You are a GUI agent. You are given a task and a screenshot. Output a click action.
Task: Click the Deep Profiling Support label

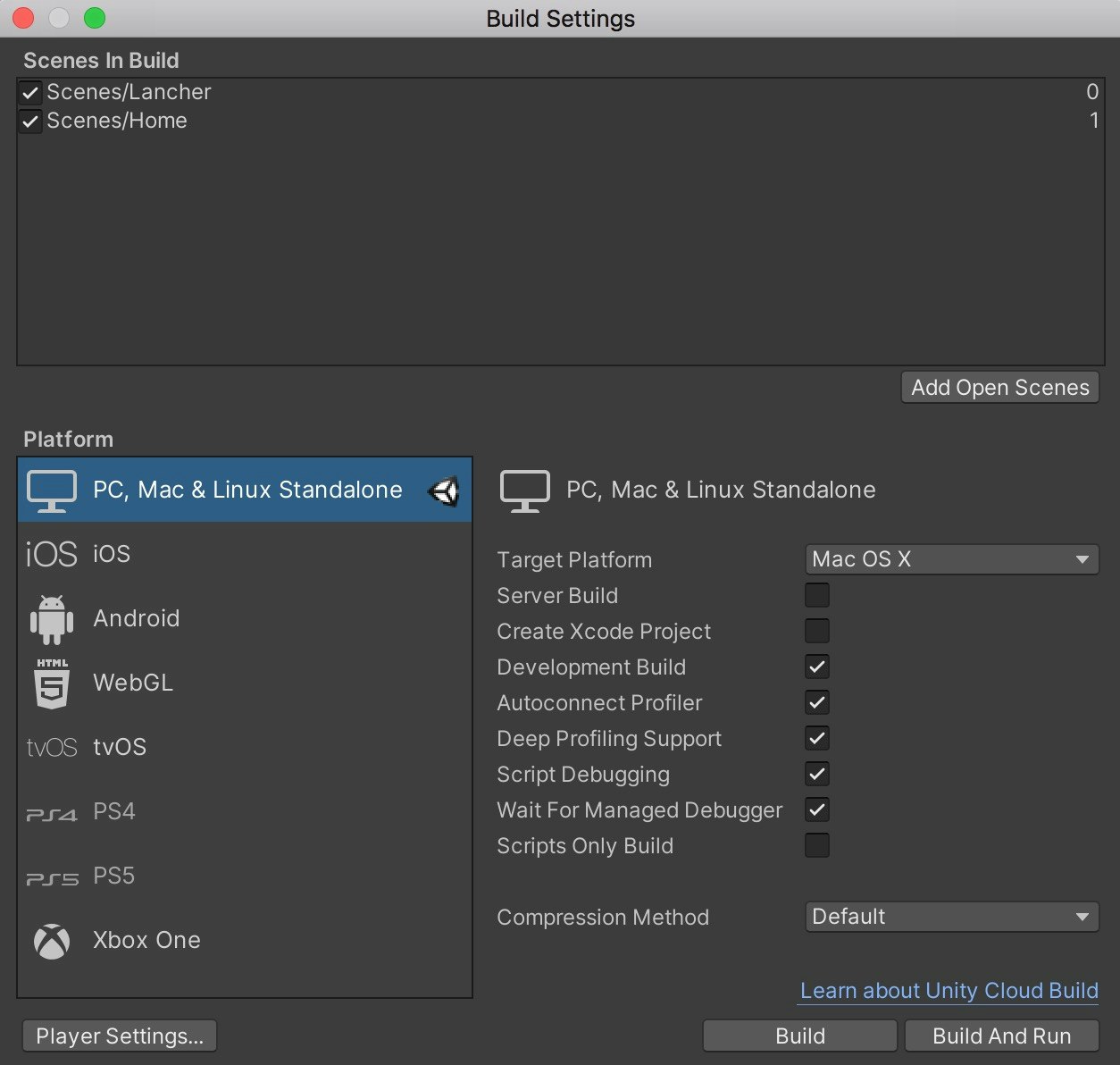click(x=609, y=739)
